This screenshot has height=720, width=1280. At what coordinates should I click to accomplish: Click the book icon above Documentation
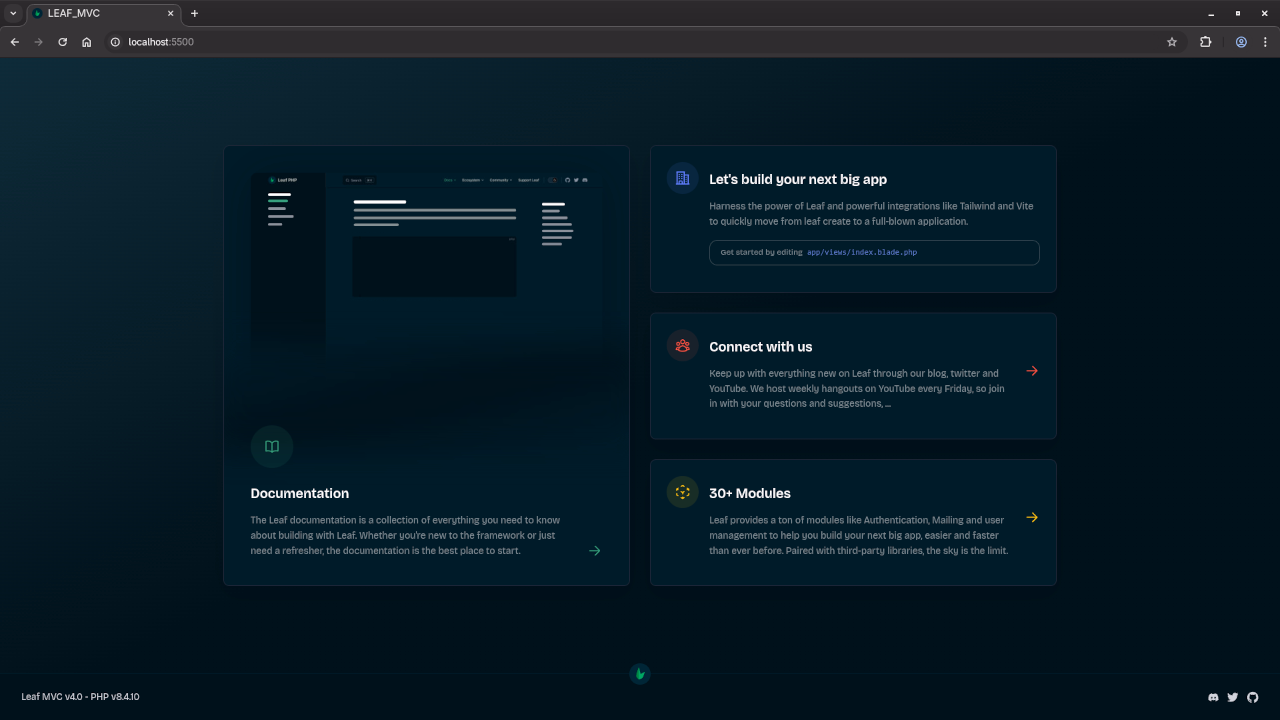click(272, 447)
